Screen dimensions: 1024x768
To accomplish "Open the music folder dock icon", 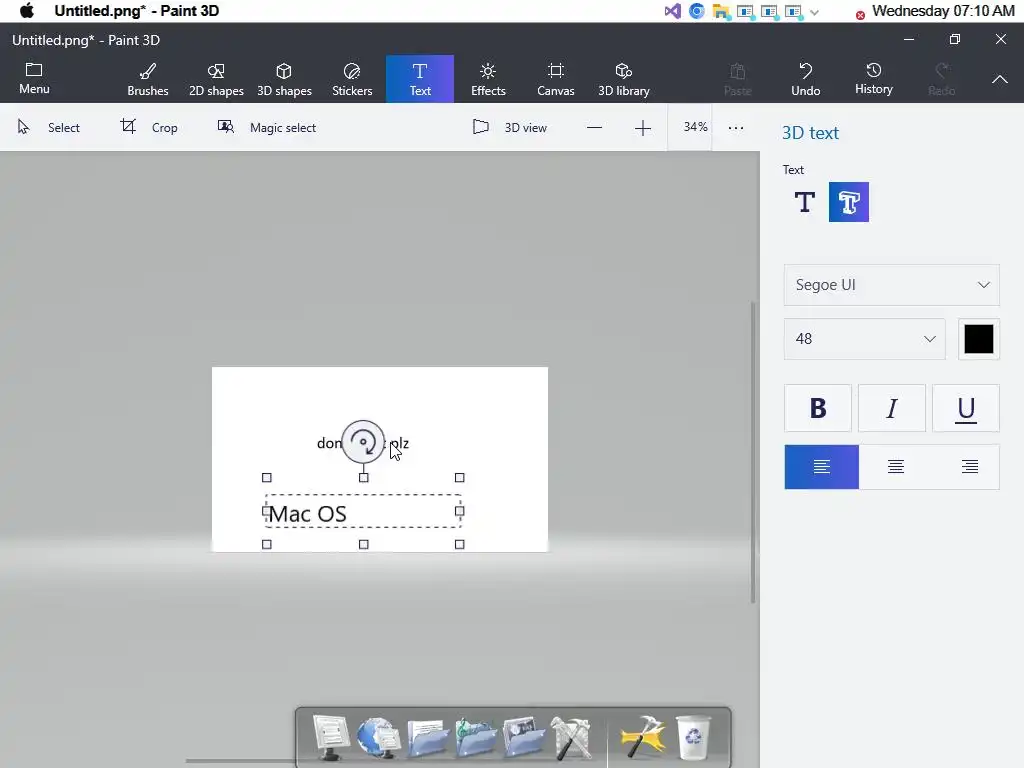I will [x=476, y=737].
